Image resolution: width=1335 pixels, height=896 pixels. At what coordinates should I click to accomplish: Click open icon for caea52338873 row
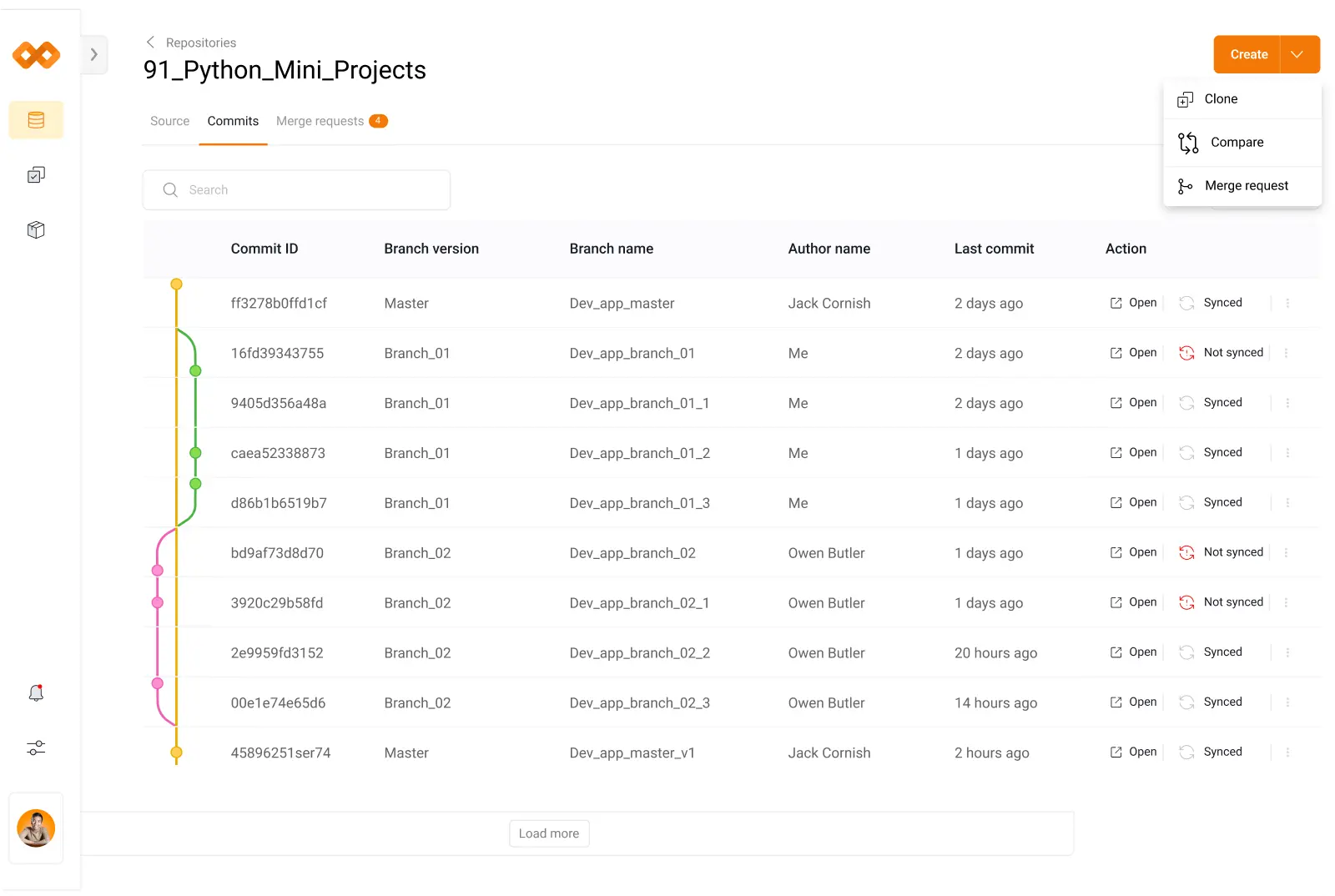click(x=1116, y=453)
